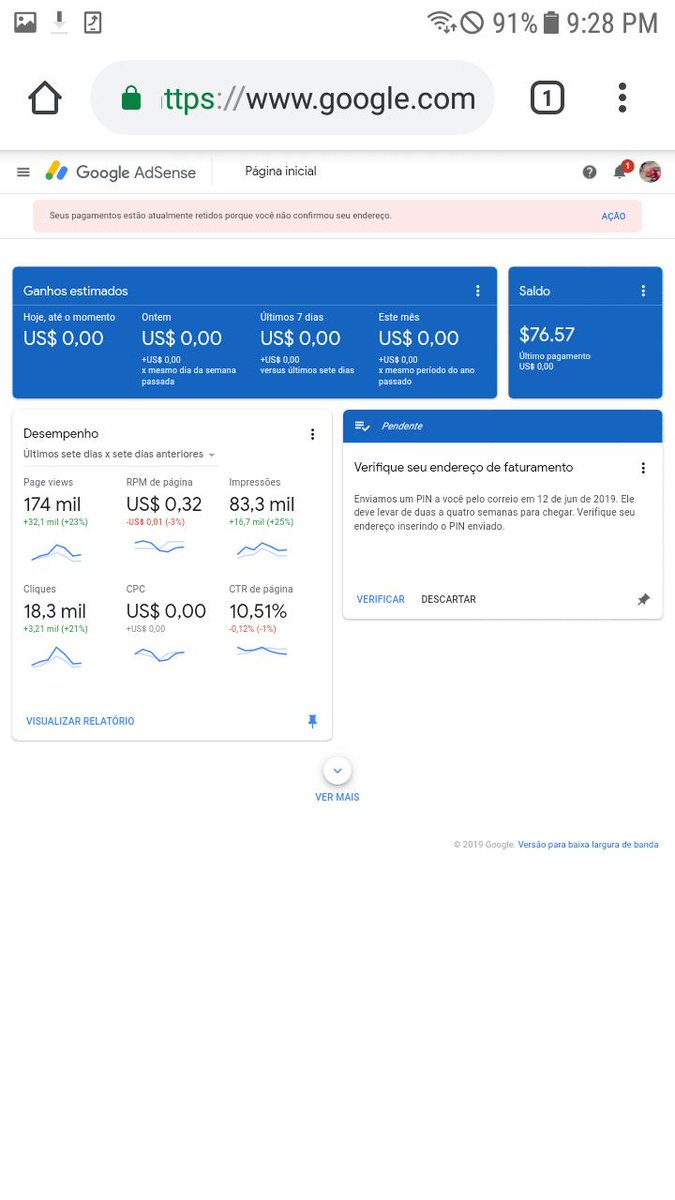Open the AdSense help question mark icon
This screenshot has width=675, height=1200.
[x=590, y=172]
